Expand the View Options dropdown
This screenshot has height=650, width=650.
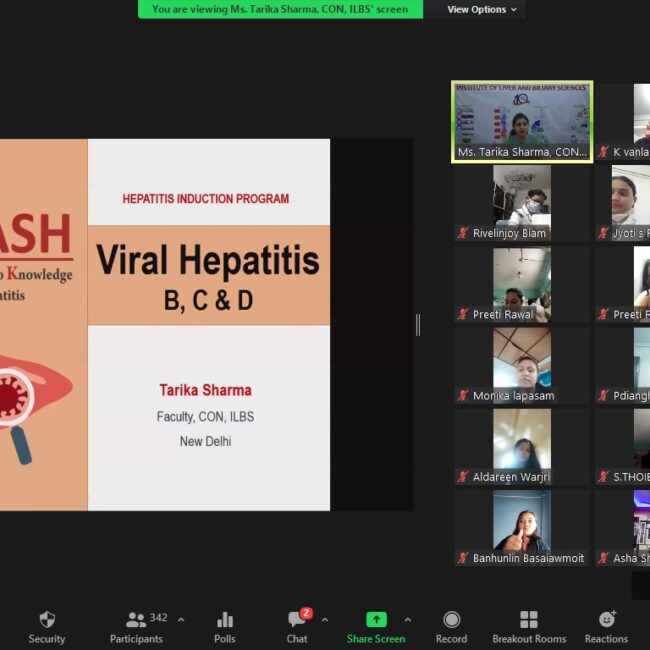[x=482, y=10]
